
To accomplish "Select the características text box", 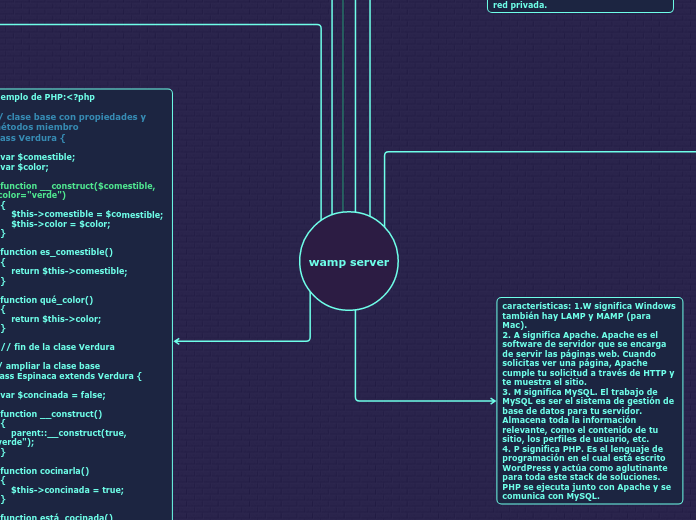I will [588, 400].
